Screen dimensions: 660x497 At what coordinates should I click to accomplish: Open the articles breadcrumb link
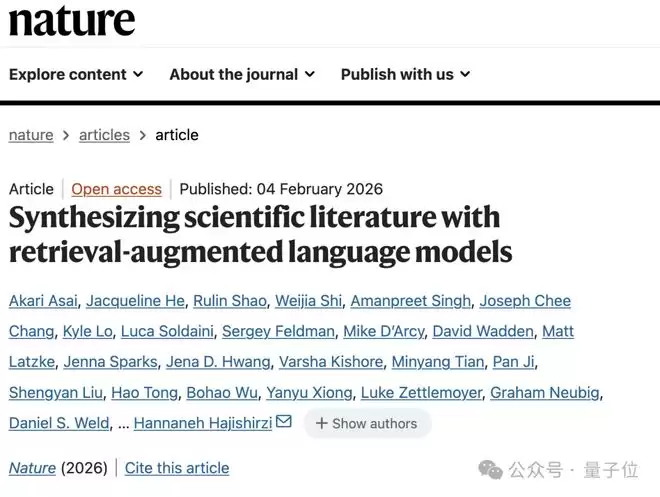(104, 135)
